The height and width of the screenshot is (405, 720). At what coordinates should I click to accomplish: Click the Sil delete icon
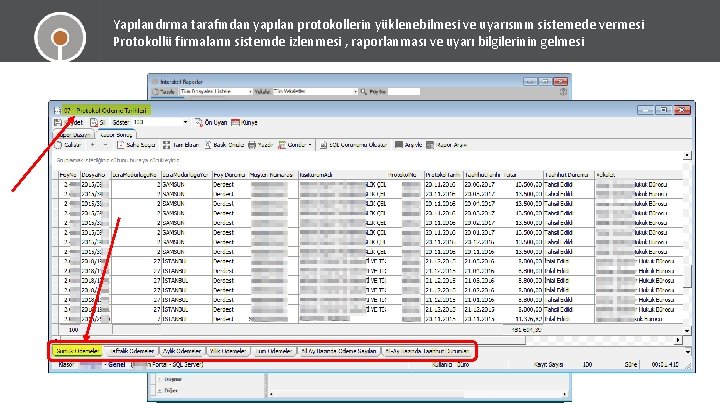point(94,123)
